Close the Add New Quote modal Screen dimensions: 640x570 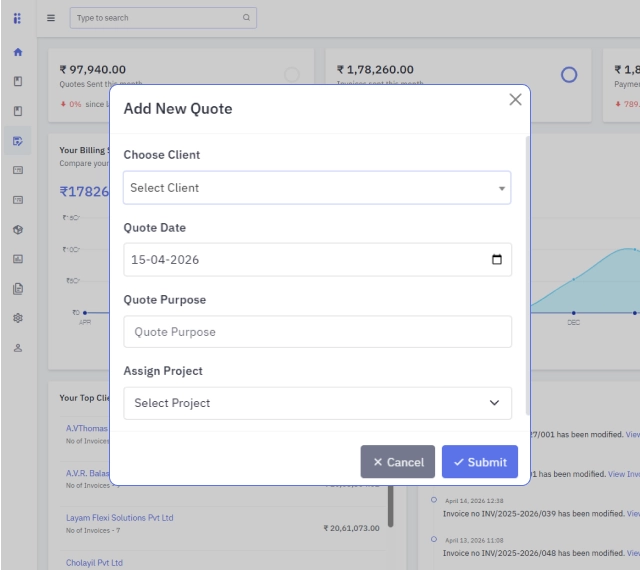click(515, 99)
